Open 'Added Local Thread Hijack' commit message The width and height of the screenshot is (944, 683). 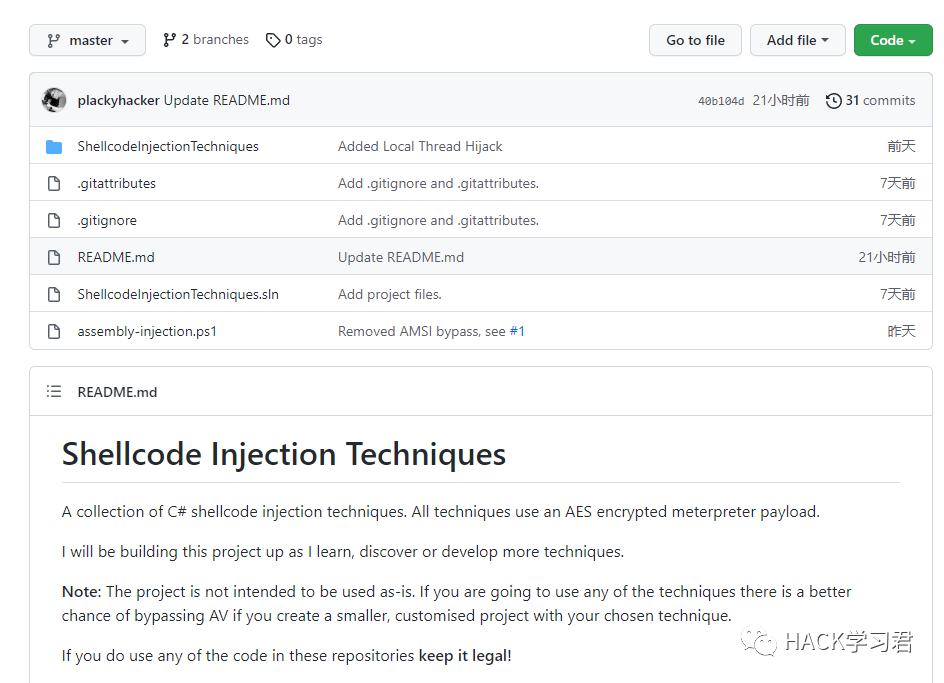(x=420, y=147)
